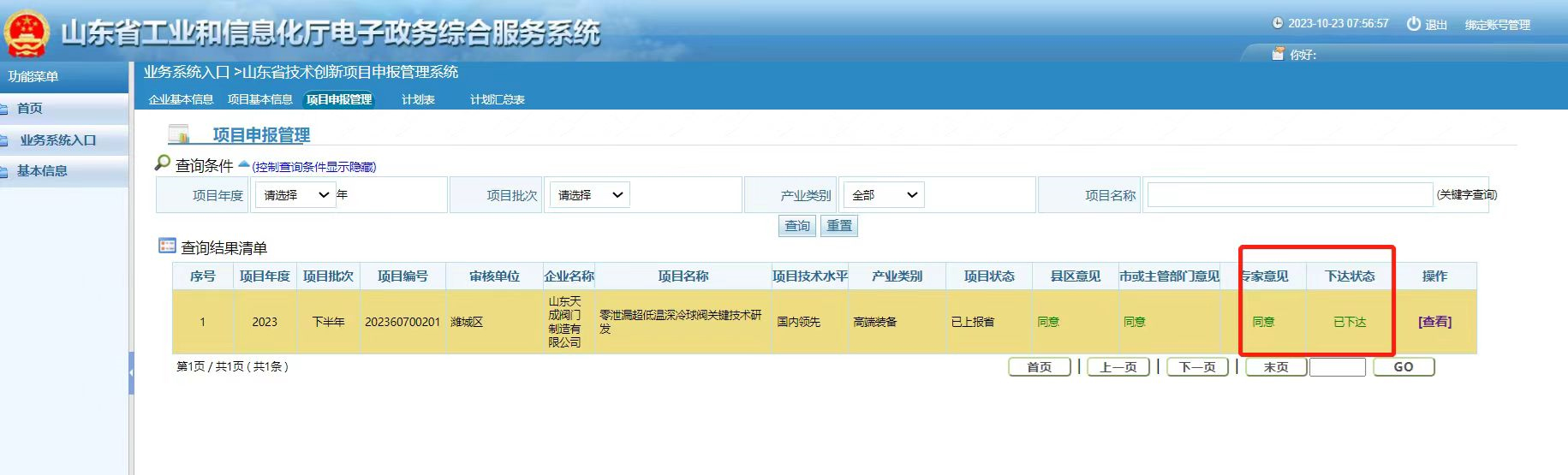
Task: Open the 项目批次 dropdown
Action: point(589,195)
